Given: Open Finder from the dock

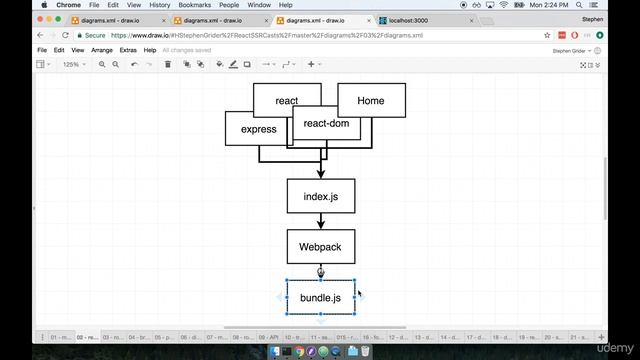Looking at the screenshot, I should [x=275, y=351].
